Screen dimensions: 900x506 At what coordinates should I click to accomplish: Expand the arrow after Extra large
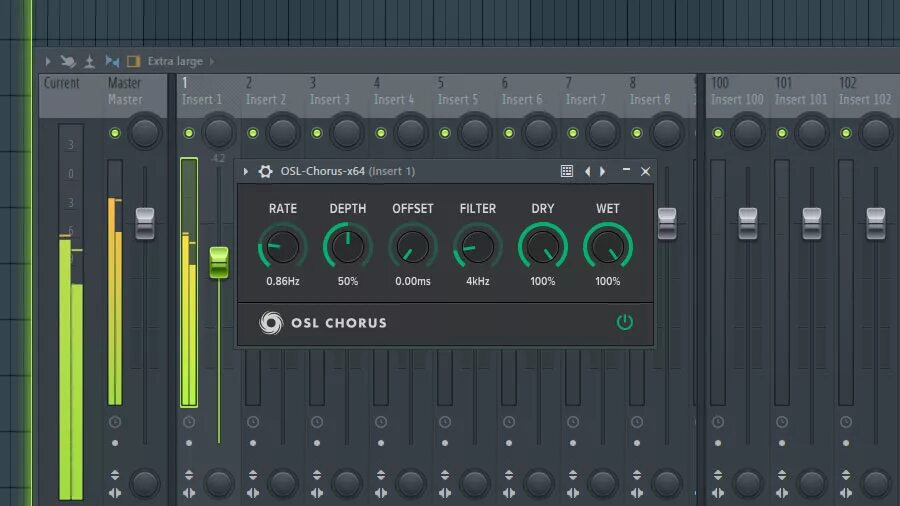point(212,61)
